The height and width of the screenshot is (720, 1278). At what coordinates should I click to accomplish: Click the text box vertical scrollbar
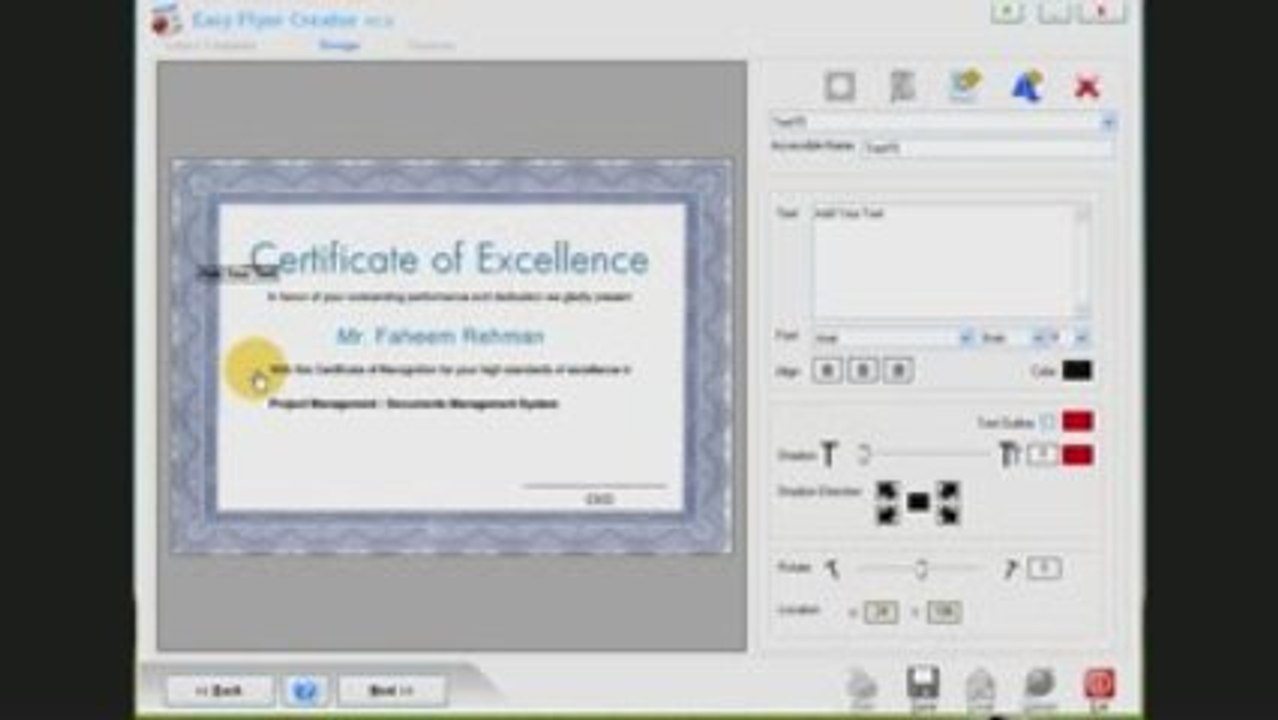click(x=1082, y=261)
